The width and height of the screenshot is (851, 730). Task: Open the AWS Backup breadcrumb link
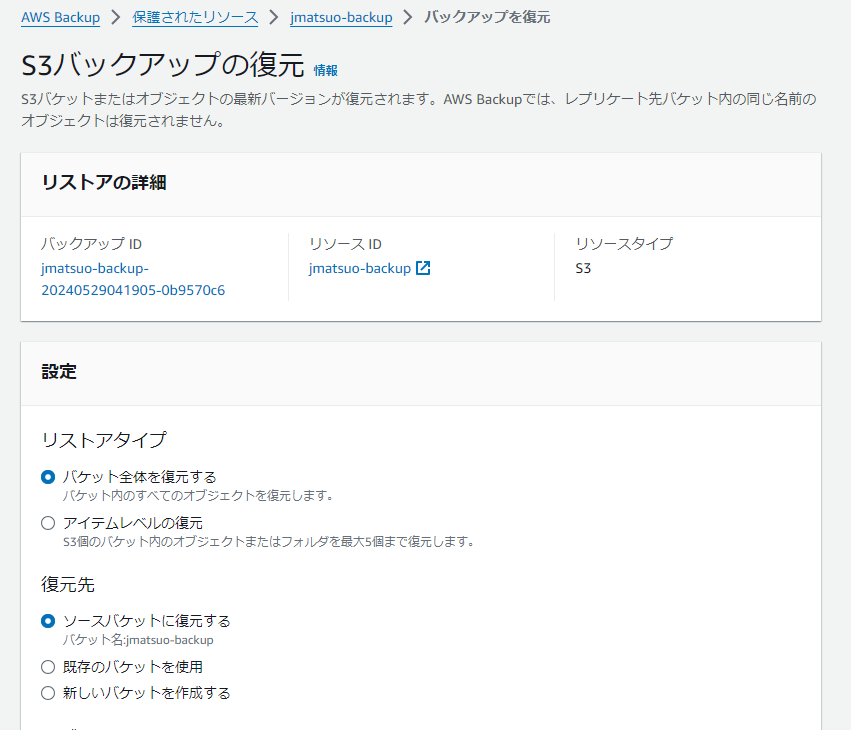60,17
